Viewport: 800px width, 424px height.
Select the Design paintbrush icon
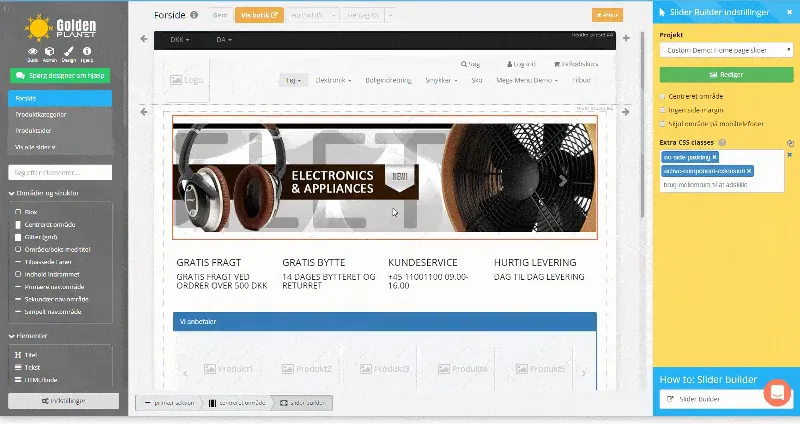(x=68, y=52)
